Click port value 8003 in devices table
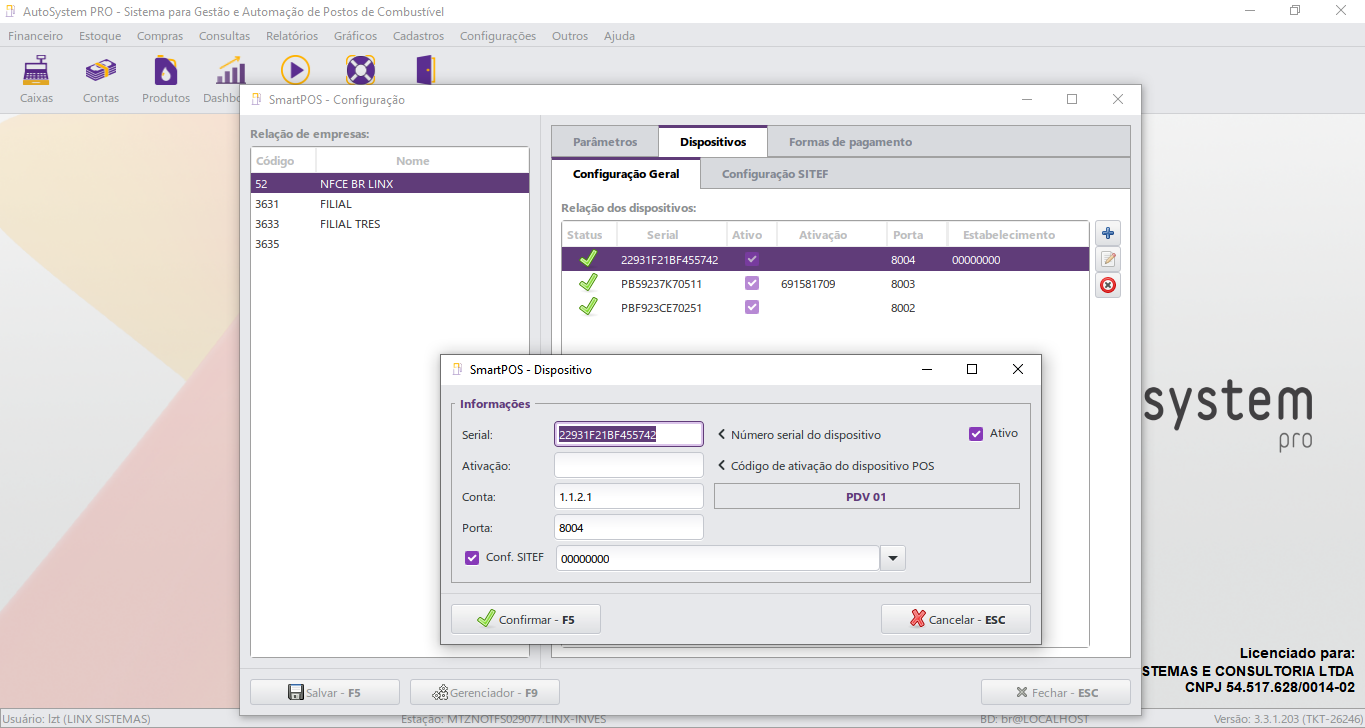 [x=903, y=284]
